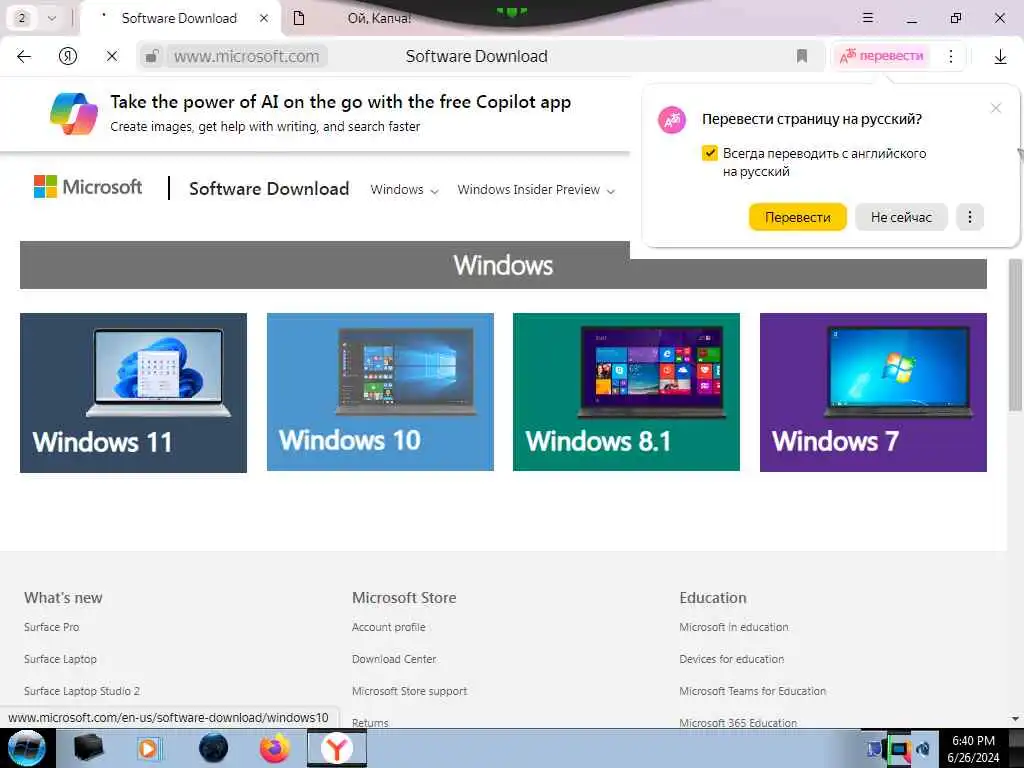
Task: Open the Surface Laptop footer link
Action: [x=60, y=659]
